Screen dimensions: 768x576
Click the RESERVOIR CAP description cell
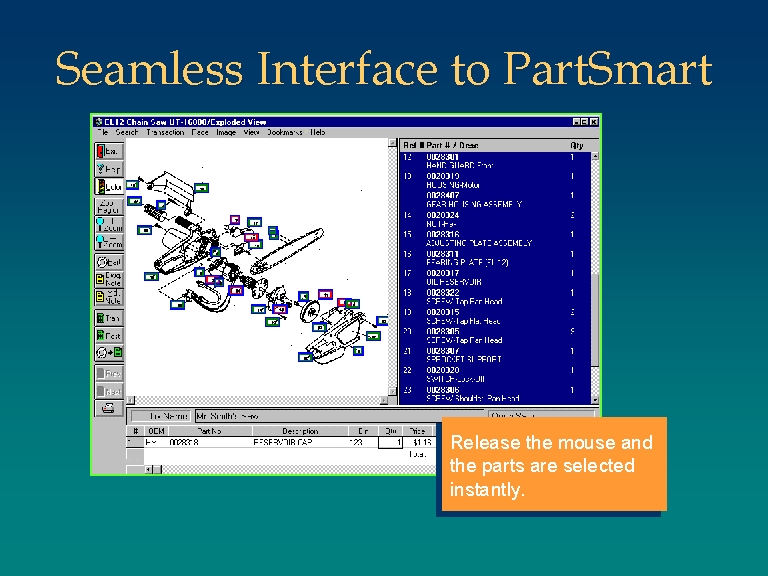[300, 442]
